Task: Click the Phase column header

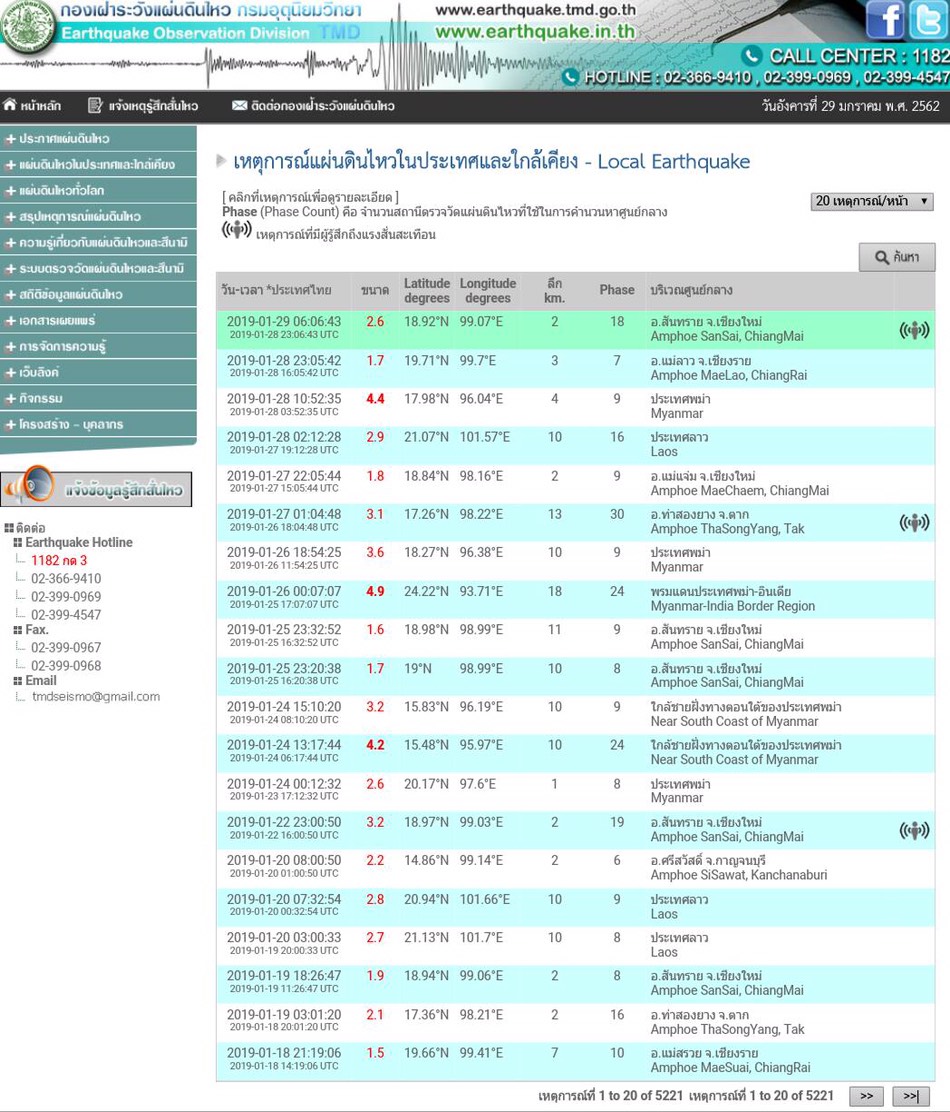Action: 617,290
